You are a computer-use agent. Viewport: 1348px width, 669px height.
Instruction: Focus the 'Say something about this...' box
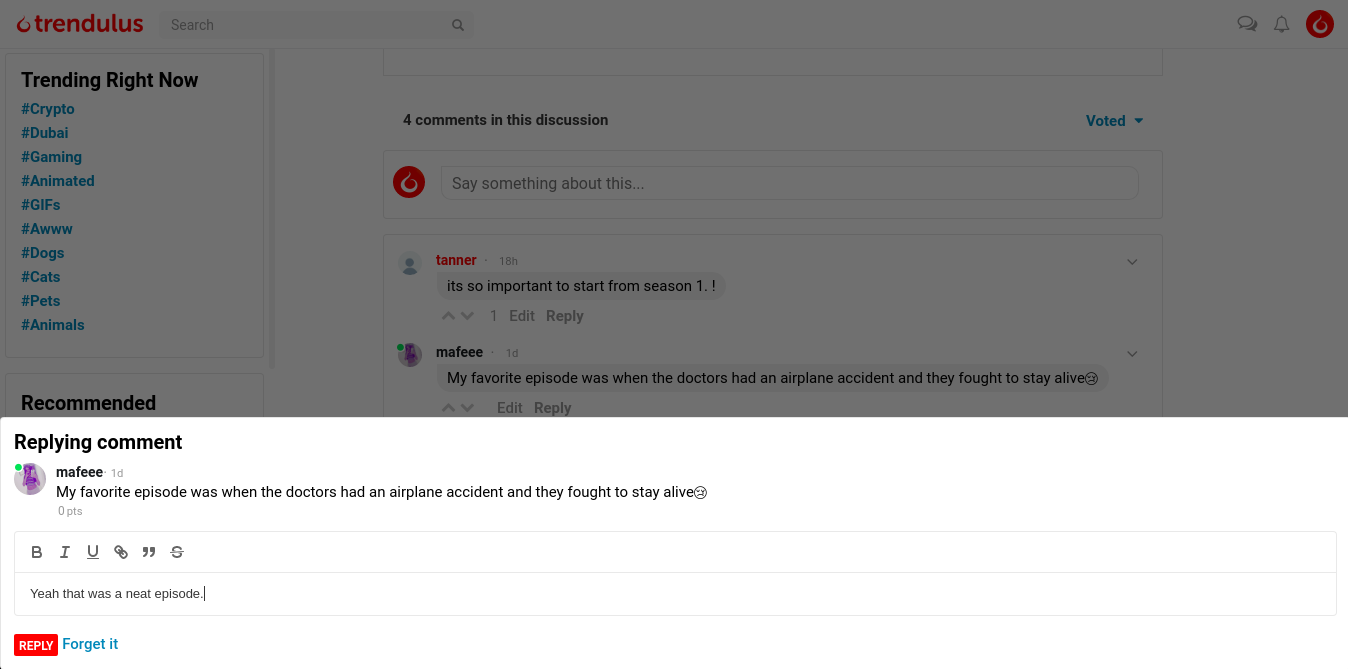coord(790,183)
